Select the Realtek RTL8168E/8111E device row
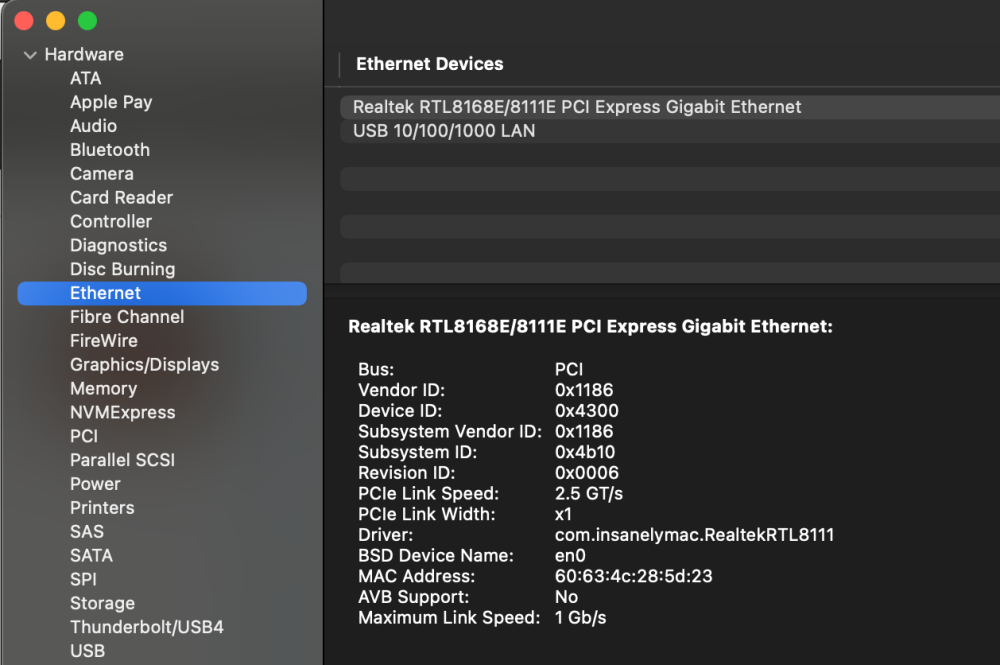The width and height of the screenshot is (1000, 665). point(670,107)
